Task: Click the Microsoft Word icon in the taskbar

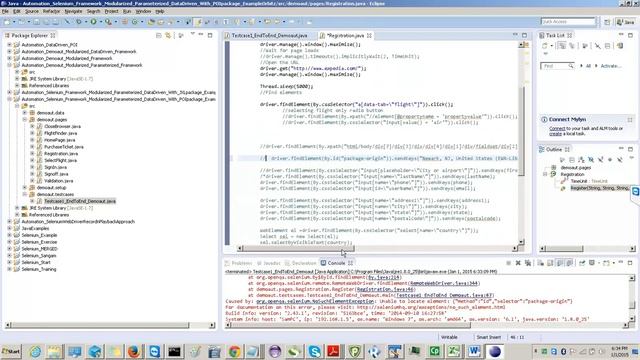Action: coord(474,351)
